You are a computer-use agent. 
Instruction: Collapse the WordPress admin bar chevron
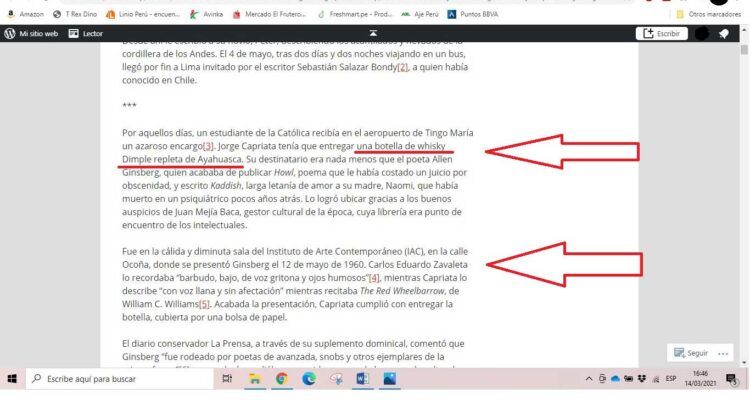point(373,33)
